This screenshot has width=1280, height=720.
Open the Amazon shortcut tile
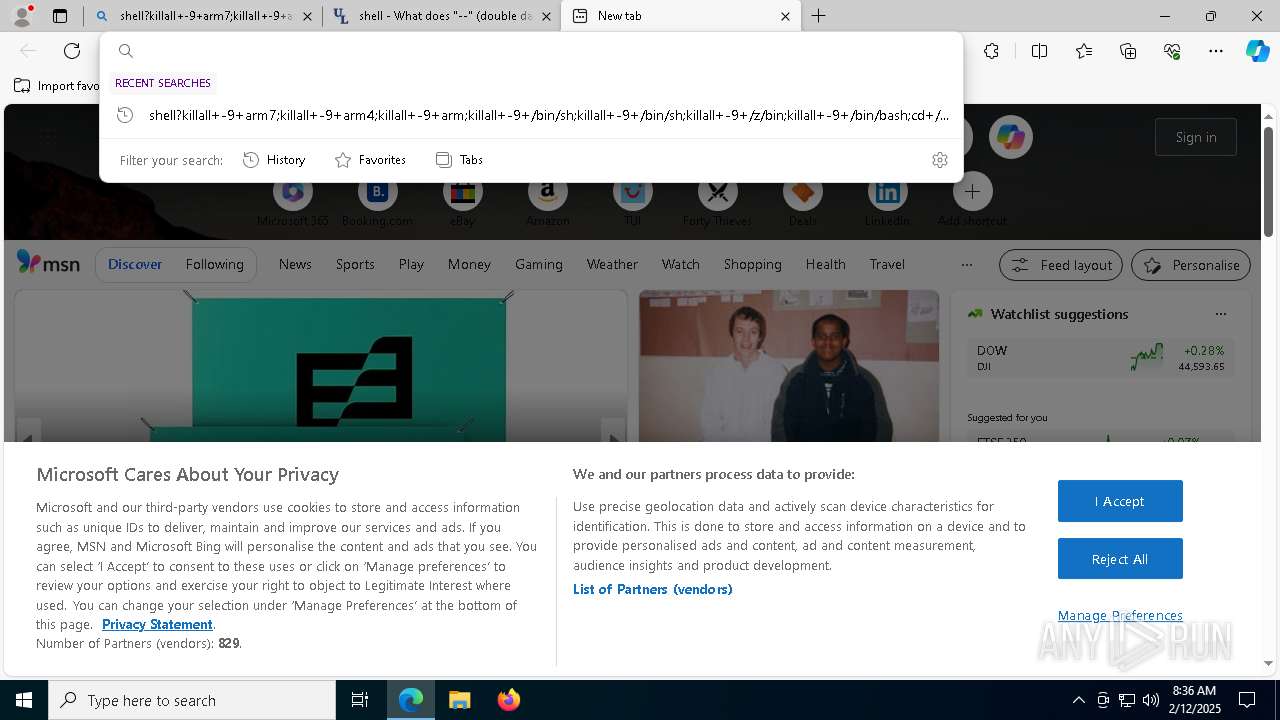coord(547,199)
